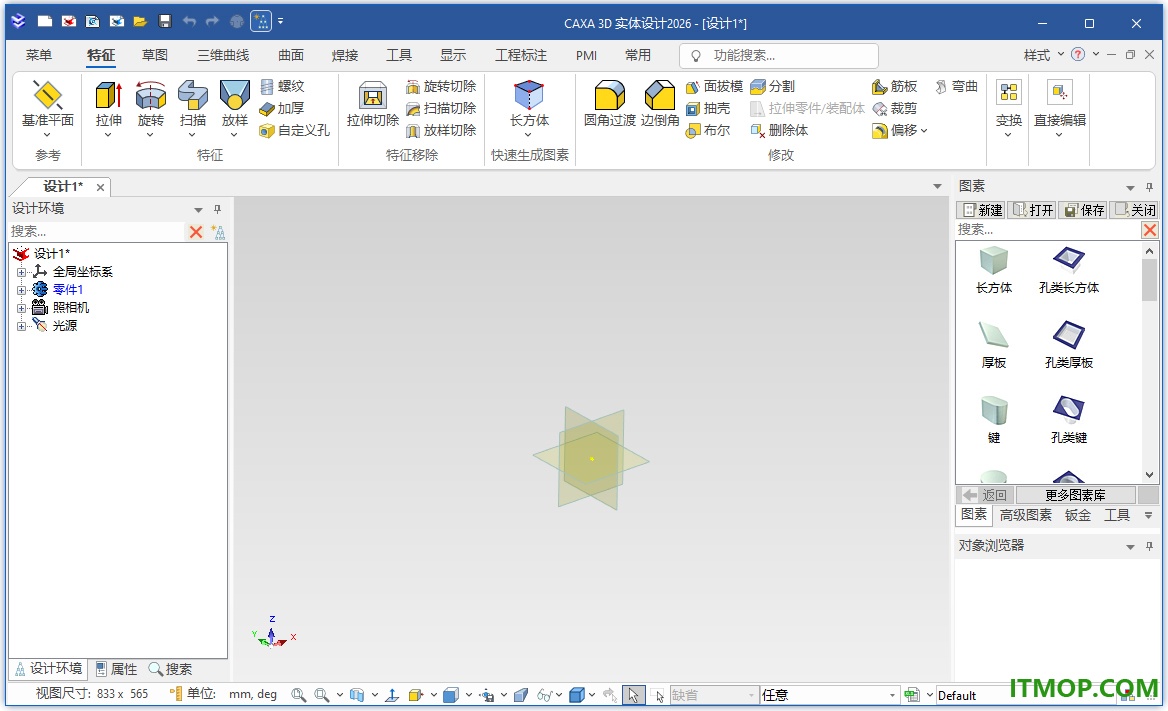
Task: Switch to the 三维曲线 ribbon tab
Action: [x=223, y=55]
